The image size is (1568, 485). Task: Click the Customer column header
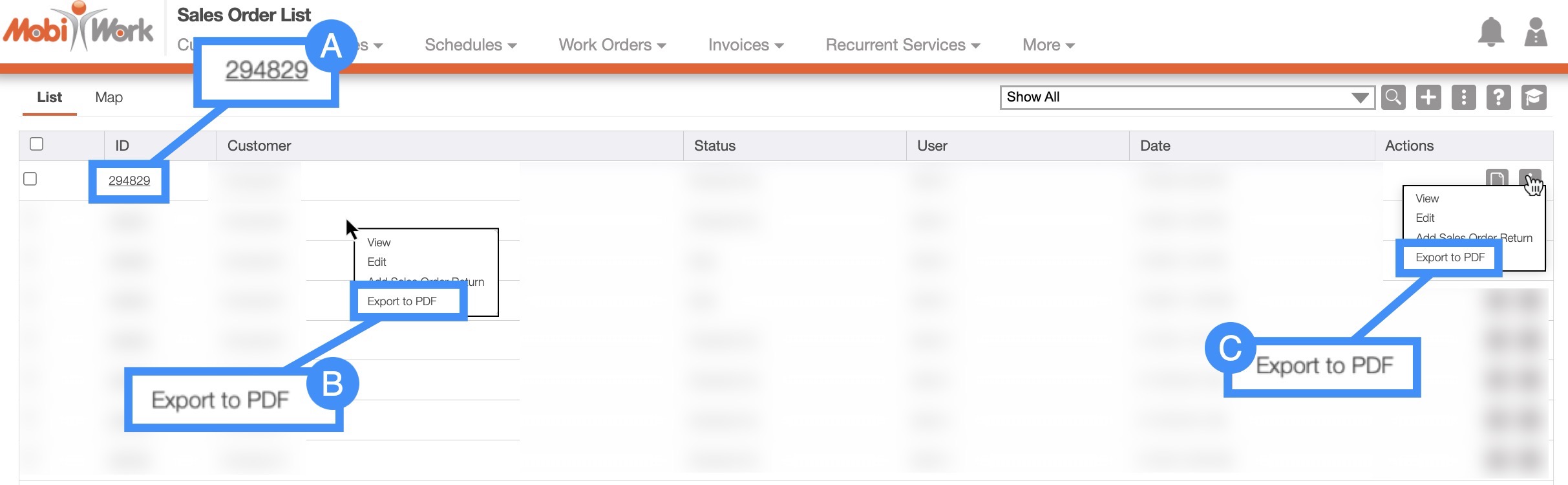[x=259, y=146]
